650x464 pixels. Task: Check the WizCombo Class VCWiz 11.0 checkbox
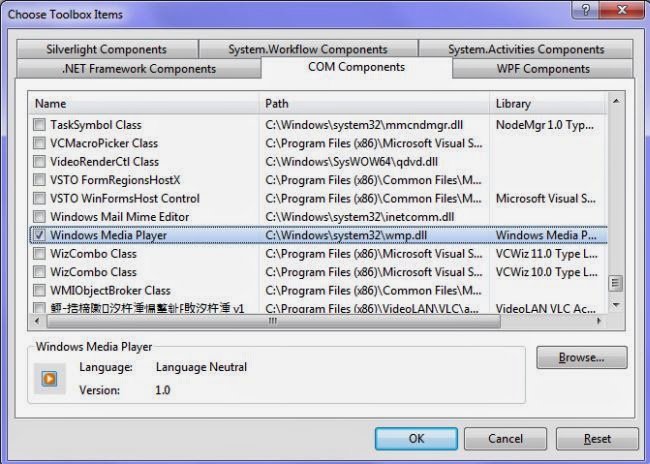pos(39,253)
